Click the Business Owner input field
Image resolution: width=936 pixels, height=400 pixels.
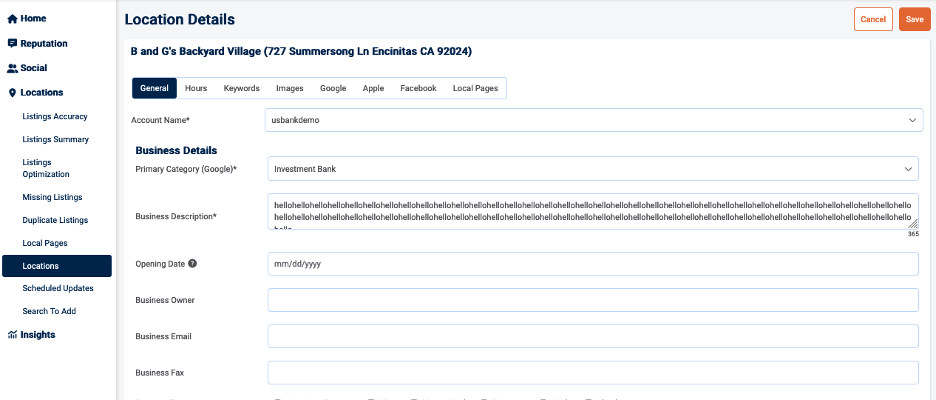pos(593,300)
